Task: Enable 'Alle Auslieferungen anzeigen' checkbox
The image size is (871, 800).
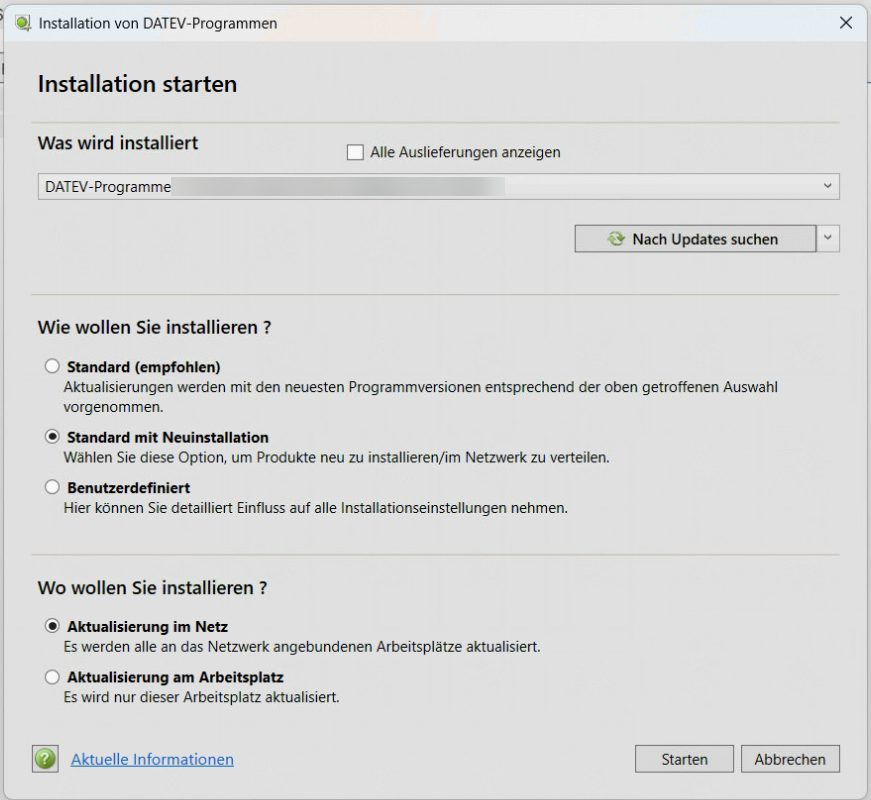Action: (355, 152)
